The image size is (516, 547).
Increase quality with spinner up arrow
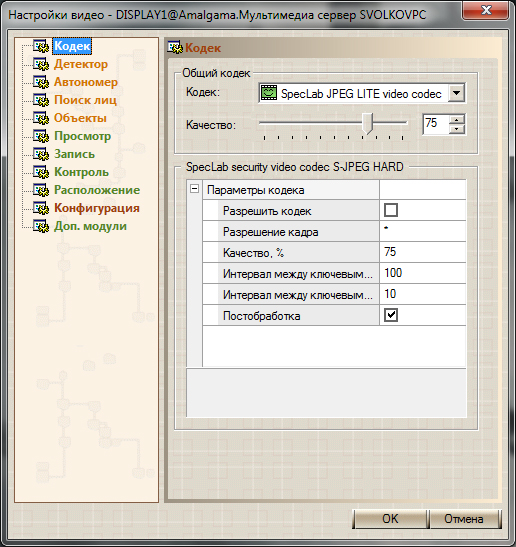(x=457, y=120)
